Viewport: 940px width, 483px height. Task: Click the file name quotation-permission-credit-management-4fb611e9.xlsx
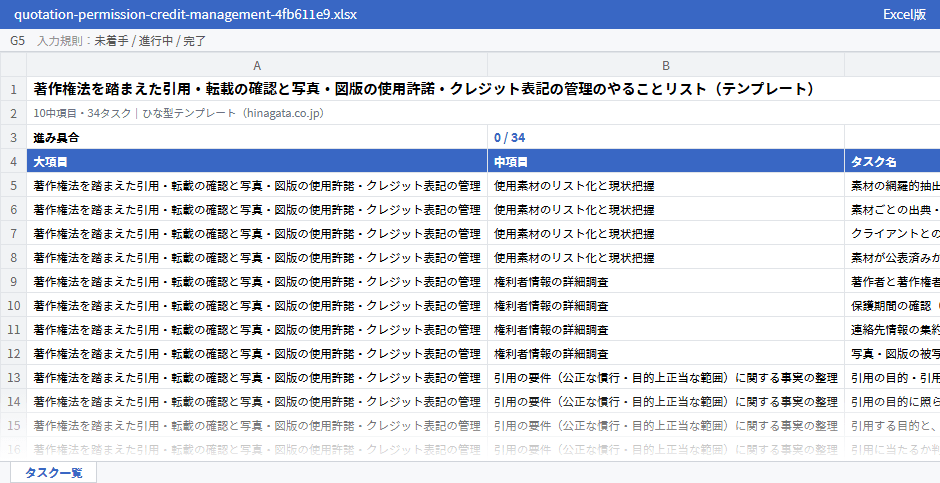[185, 14]
